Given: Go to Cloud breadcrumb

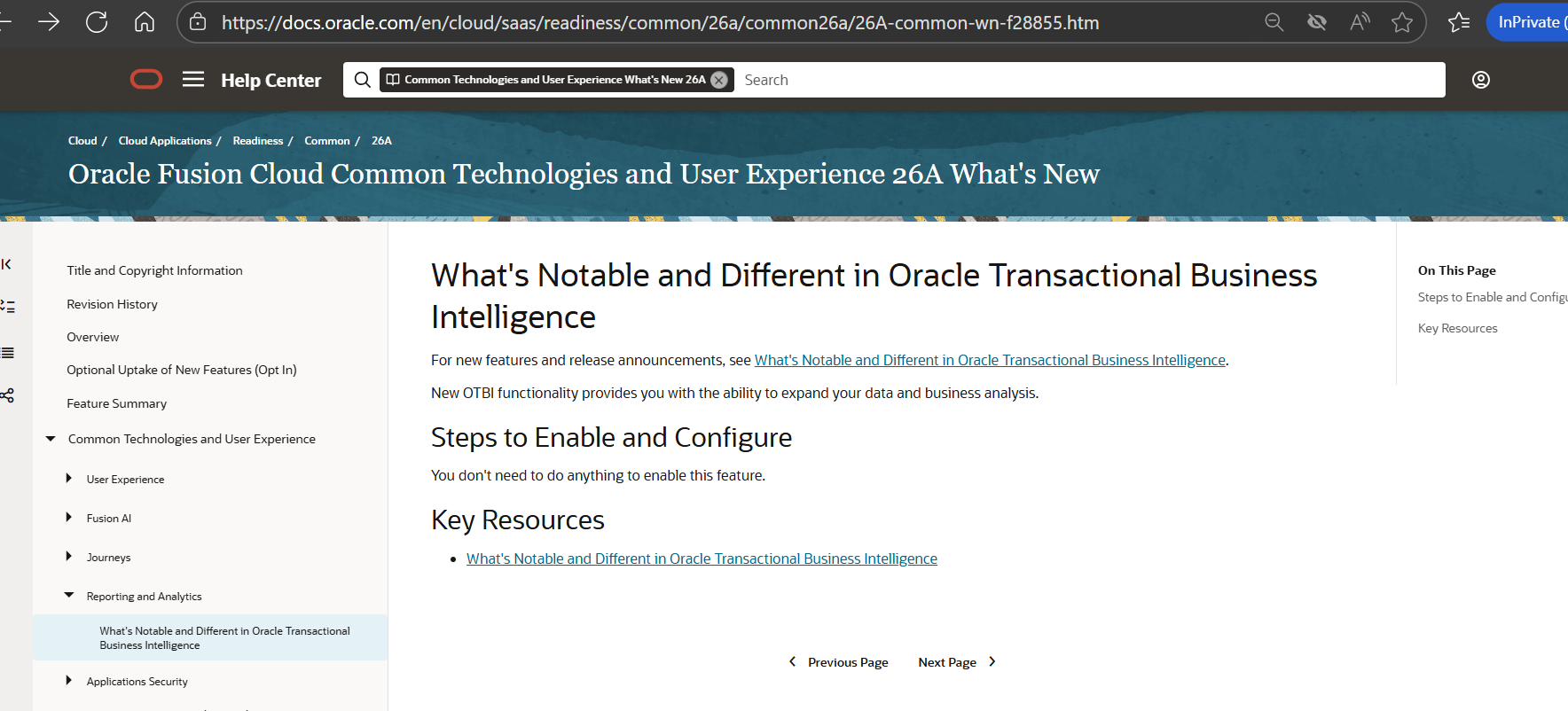Looking at the screenshot, I should 82,141.
